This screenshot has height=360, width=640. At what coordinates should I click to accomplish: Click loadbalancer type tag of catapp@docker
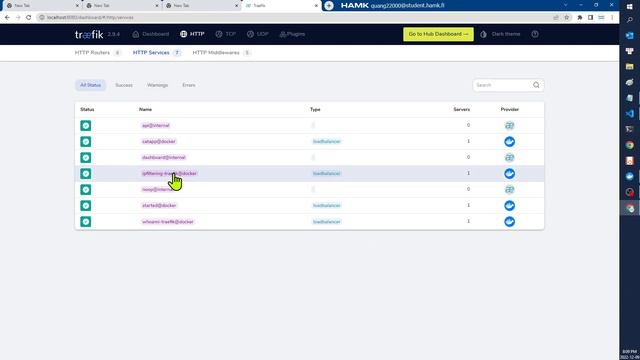(x=327, y=141)
